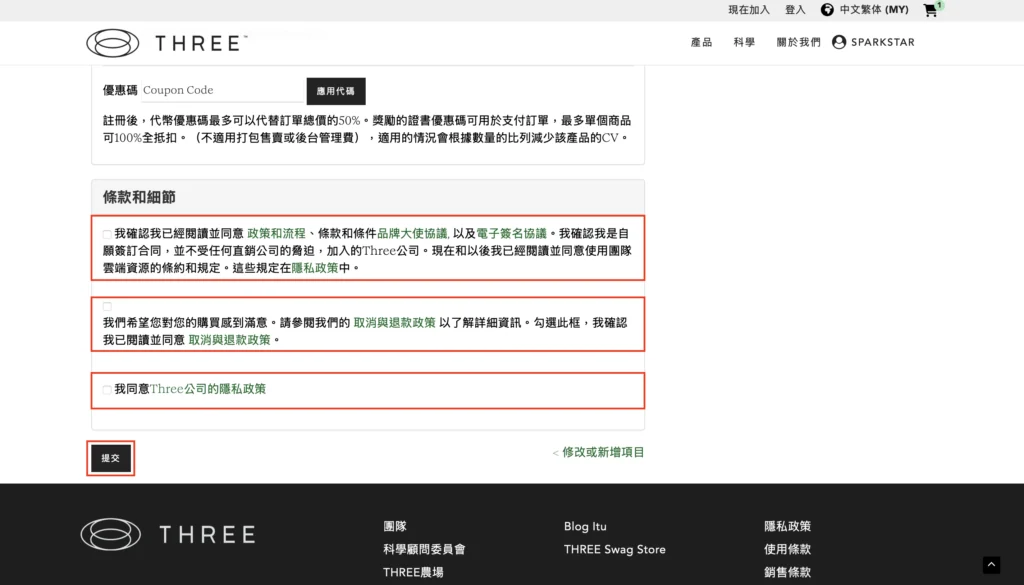This screenshot has width=1024, height=585.
Task: Click the 提交 submit button
Action: coord(110,458)
